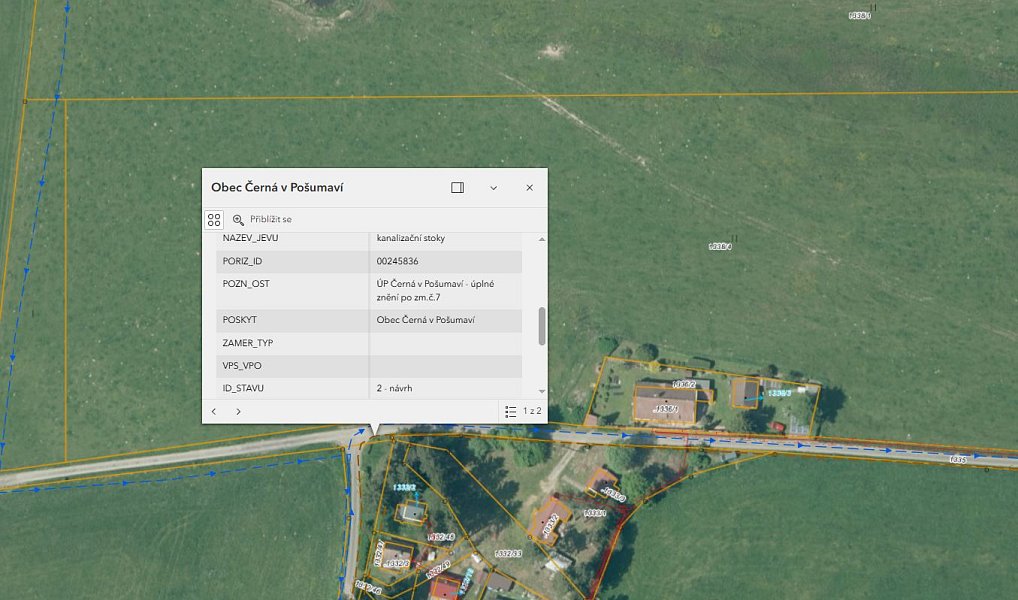
Task: Collapse the popup with the chevron
Action: pyautogui.click(x=493, y=188)
